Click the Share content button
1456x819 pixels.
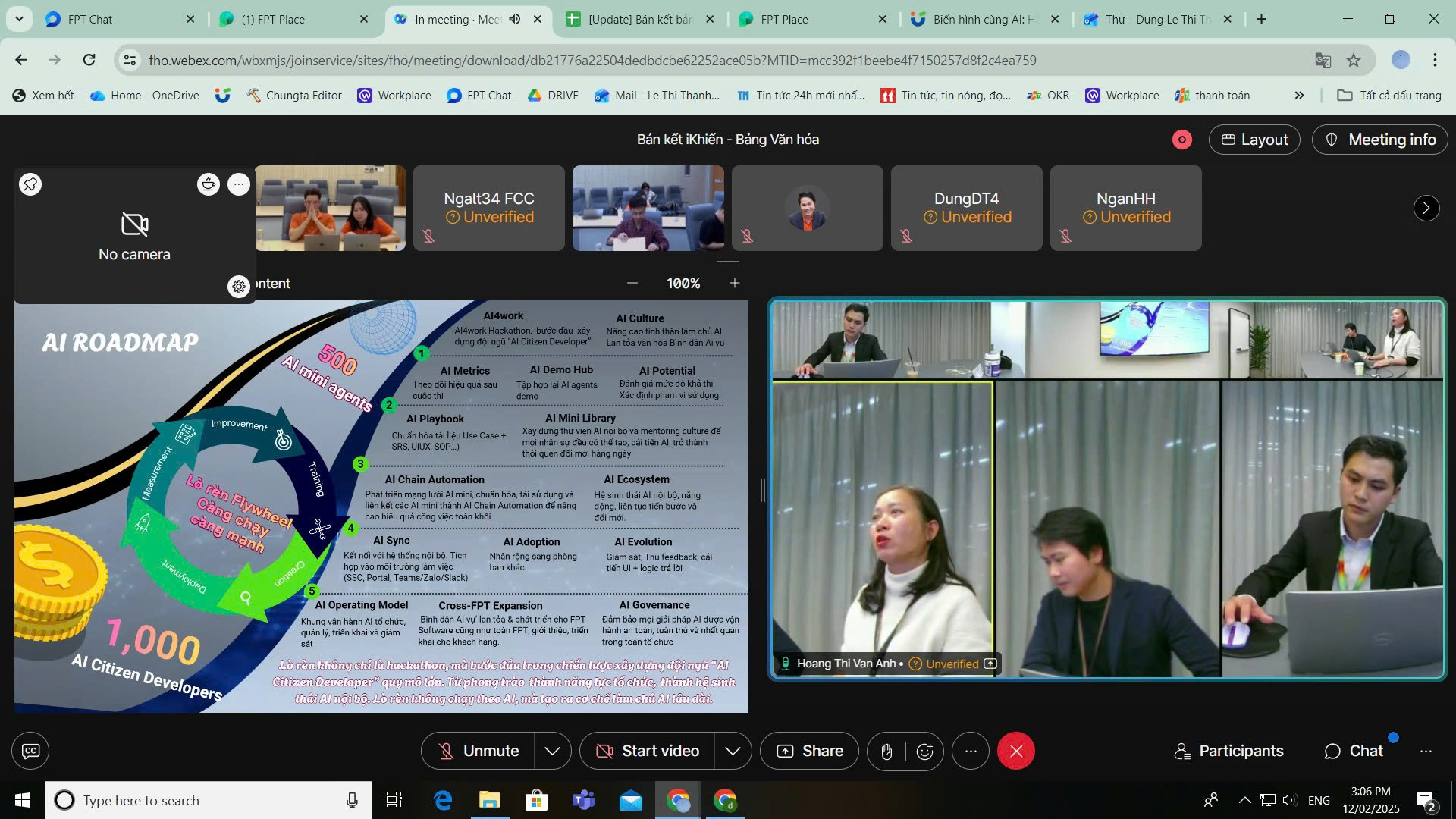[809, 751]
